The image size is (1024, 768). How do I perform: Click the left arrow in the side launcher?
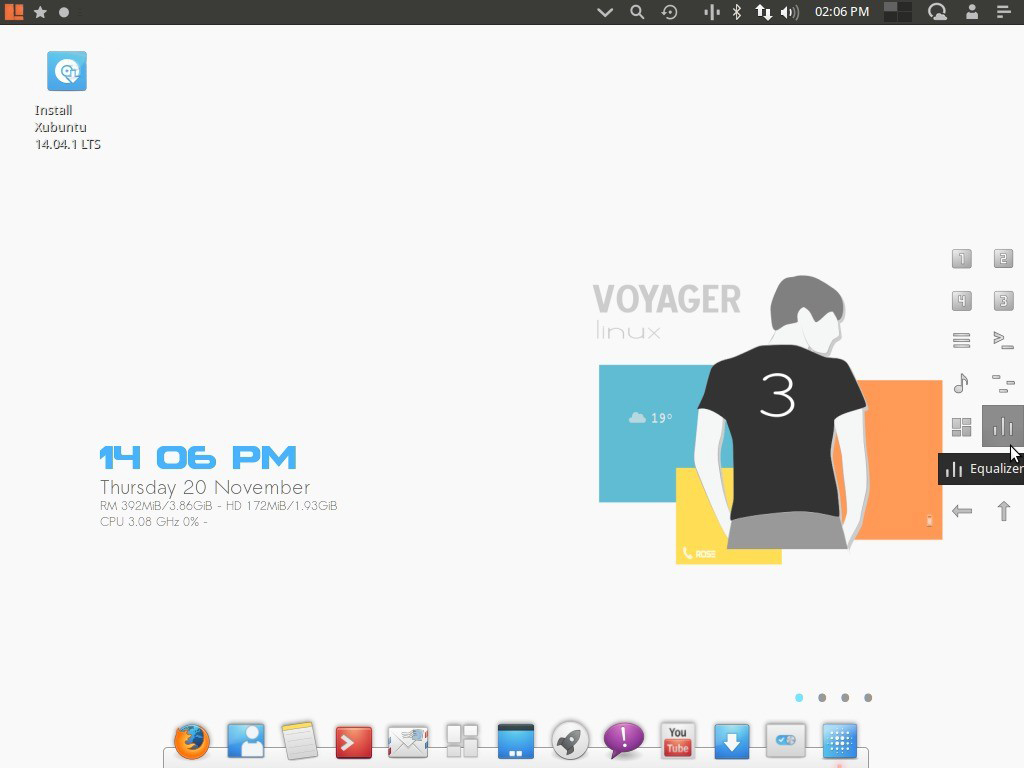[x=962, y=511]
